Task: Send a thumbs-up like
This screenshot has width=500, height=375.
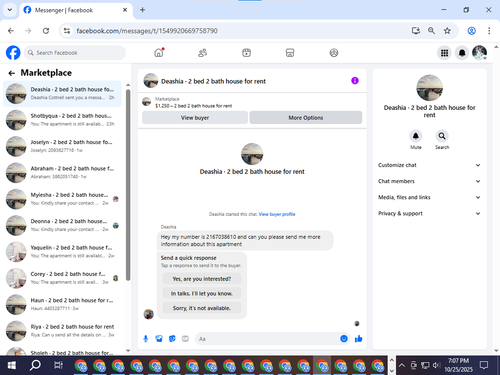Action: pos(359,339)
